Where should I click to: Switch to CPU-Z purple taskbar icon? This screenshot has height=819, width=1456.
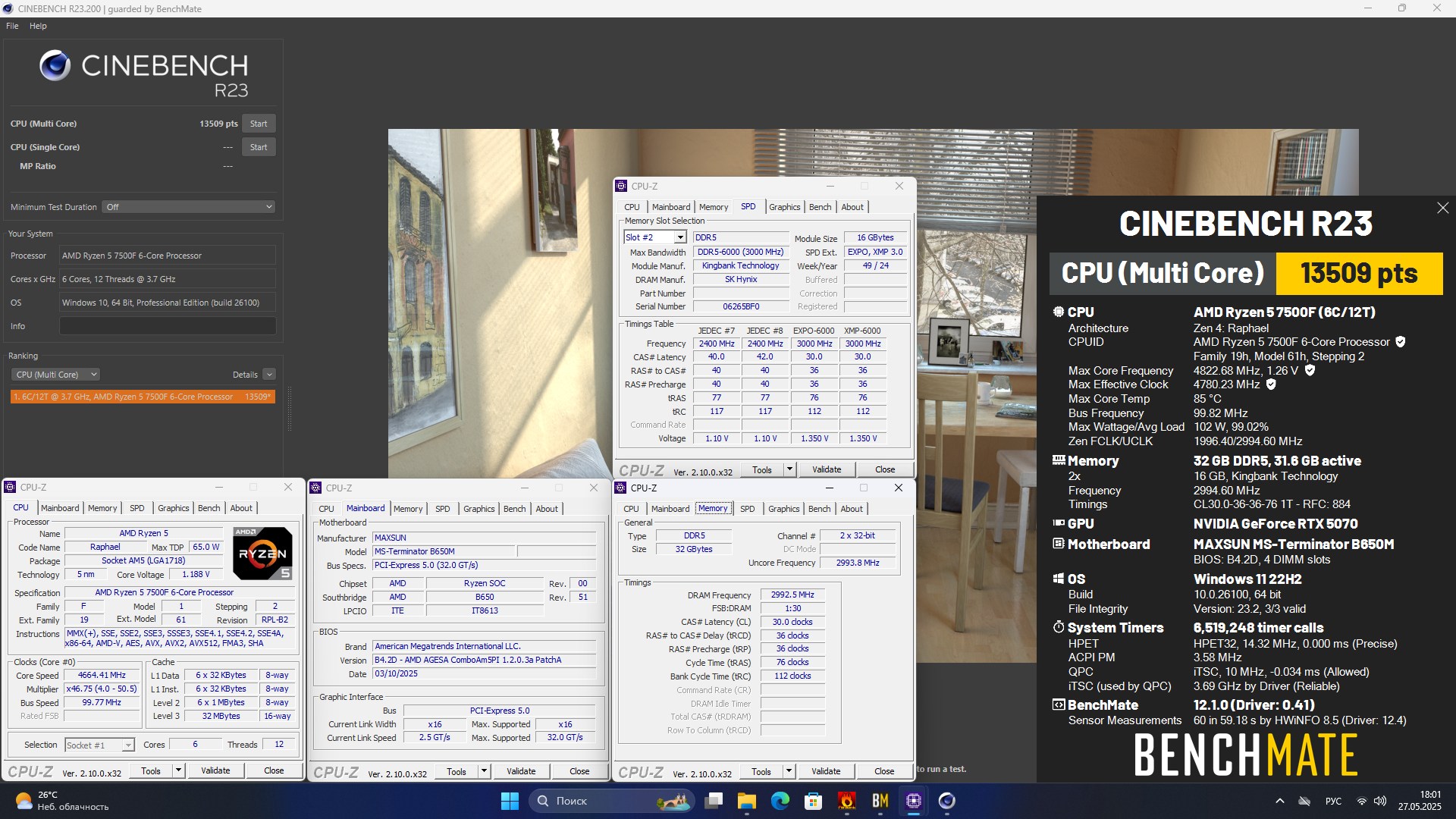914,801
